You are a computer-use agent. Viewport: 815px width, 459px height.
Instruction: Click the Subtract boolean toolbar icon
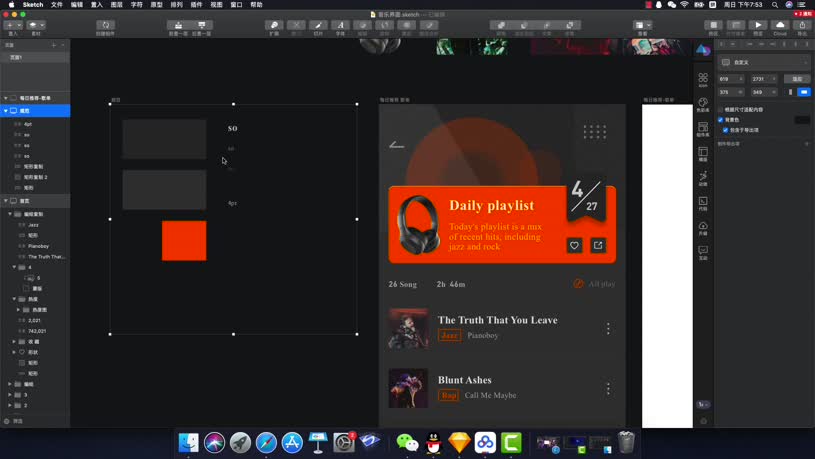(x=524, y=25)
